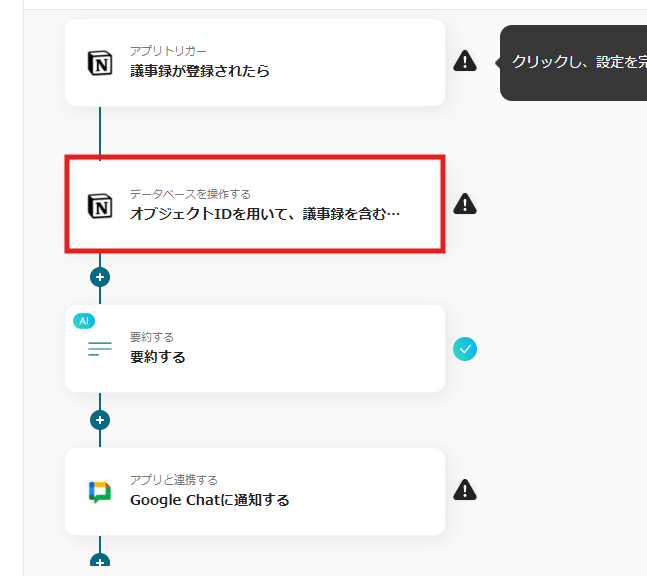Click the warning icon beside the オブジェクトID step
The image size is (647, 576).
click(465, 204)
